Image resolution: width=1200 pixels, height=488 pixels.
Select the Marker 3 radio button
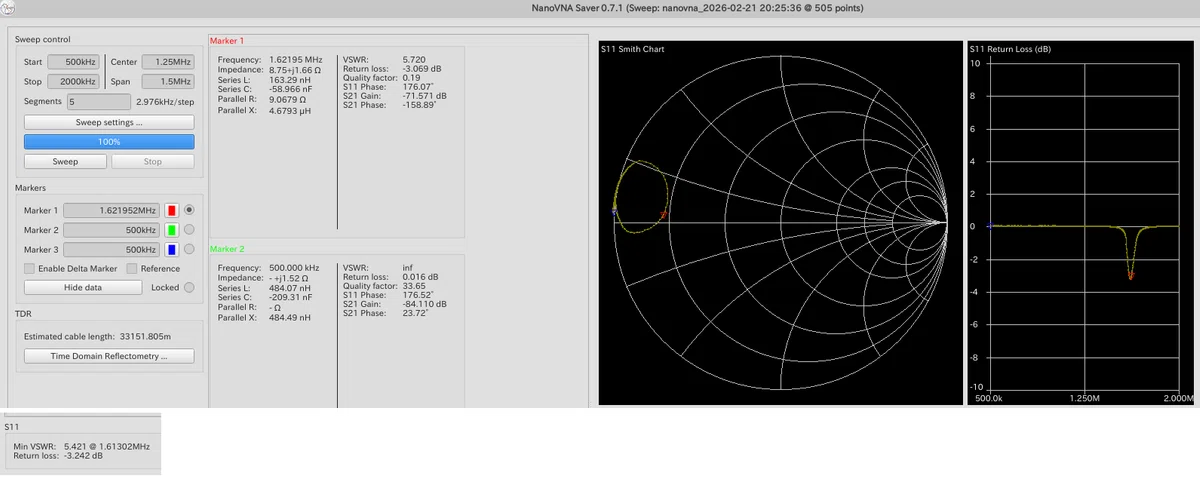(189, 249)
